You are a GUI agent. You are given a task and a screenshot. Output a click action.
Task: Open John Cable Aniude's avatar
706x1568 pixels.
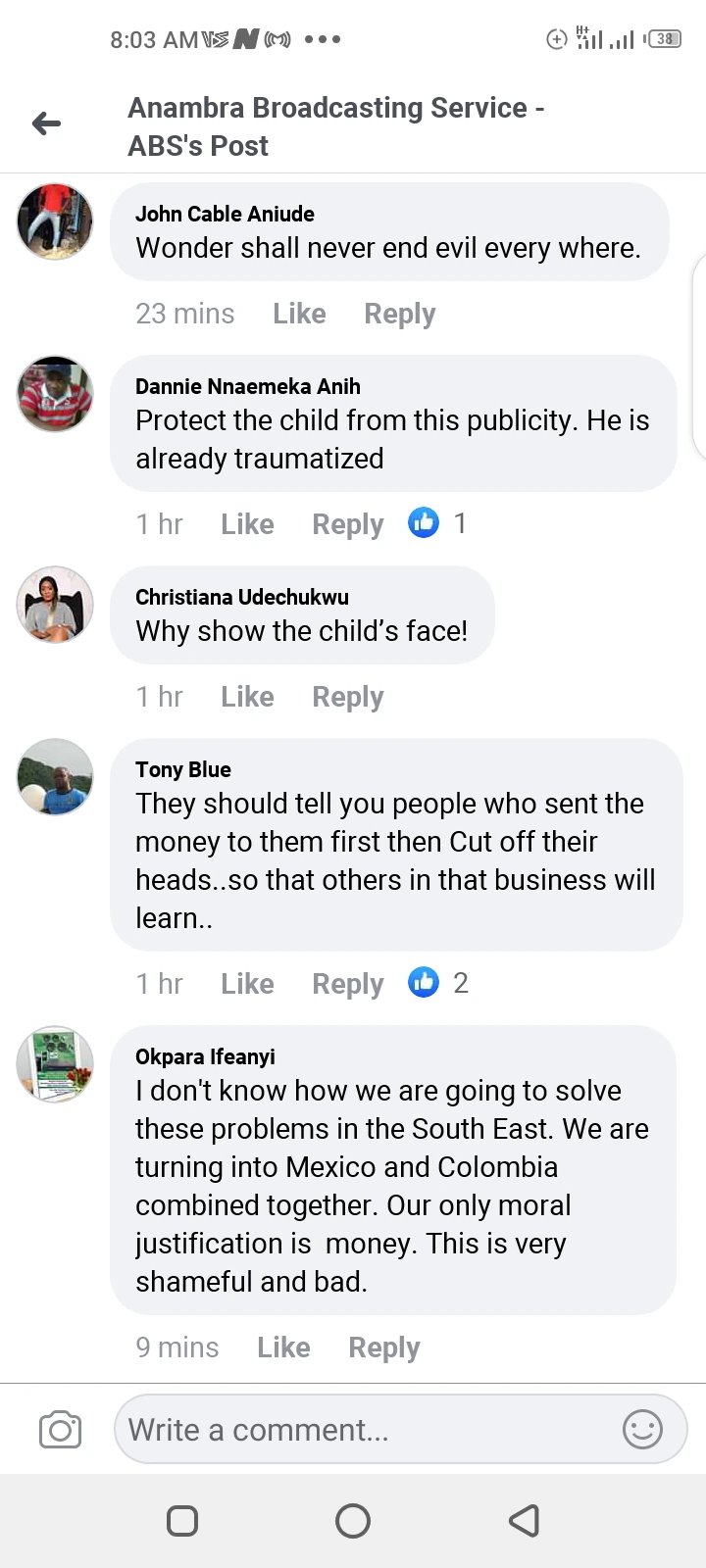[x=55, y=221]
